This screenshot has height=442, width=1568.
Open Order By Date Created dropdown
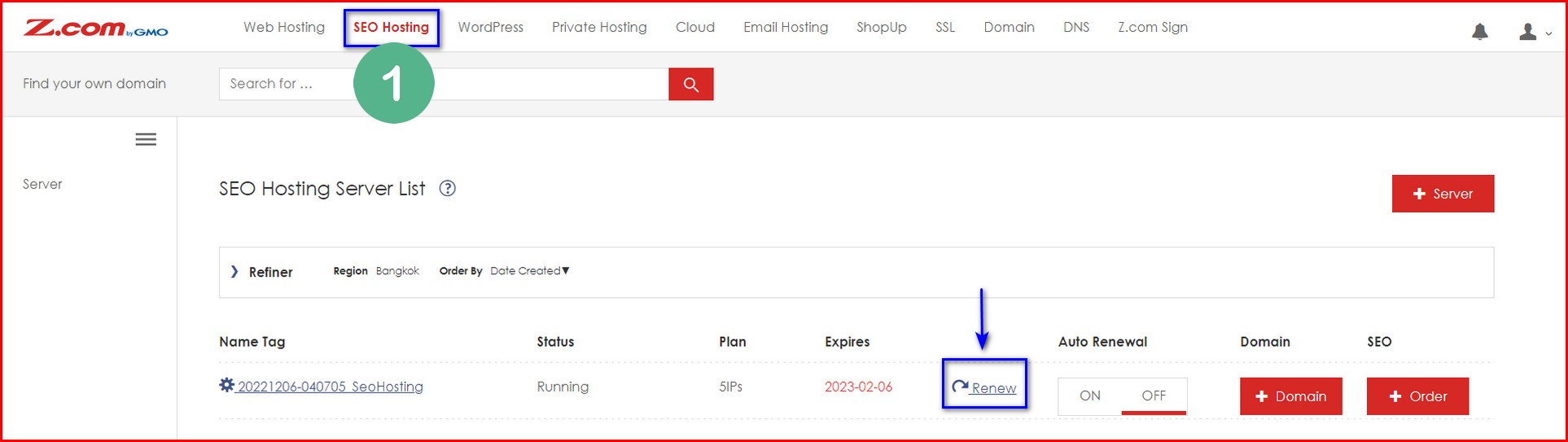pos(529,271)
